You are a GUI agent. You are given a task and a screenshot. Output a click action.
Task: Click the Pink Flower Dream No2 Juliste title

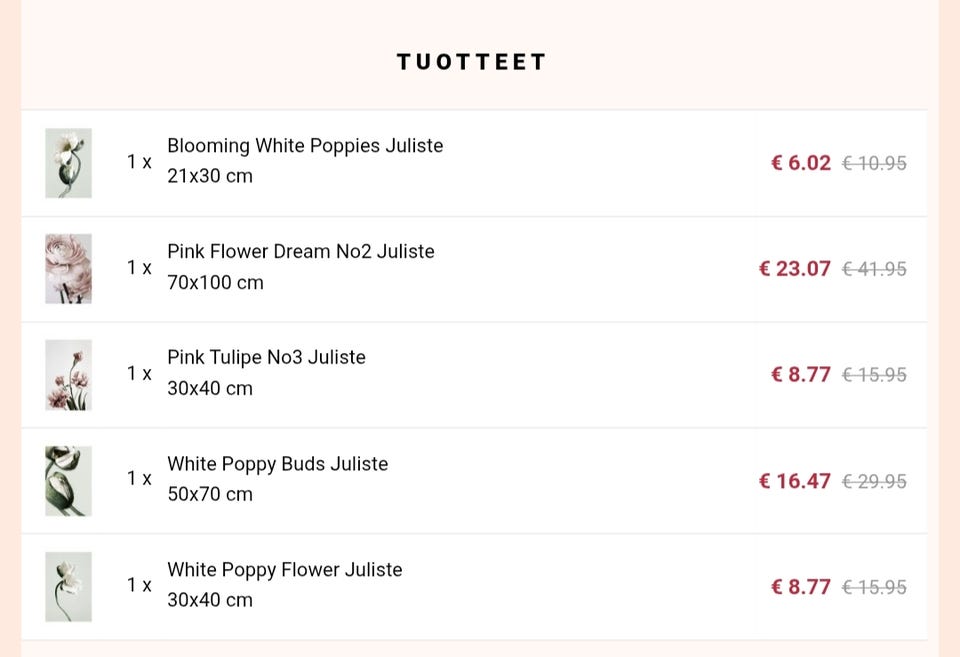[x=300, y=252]
